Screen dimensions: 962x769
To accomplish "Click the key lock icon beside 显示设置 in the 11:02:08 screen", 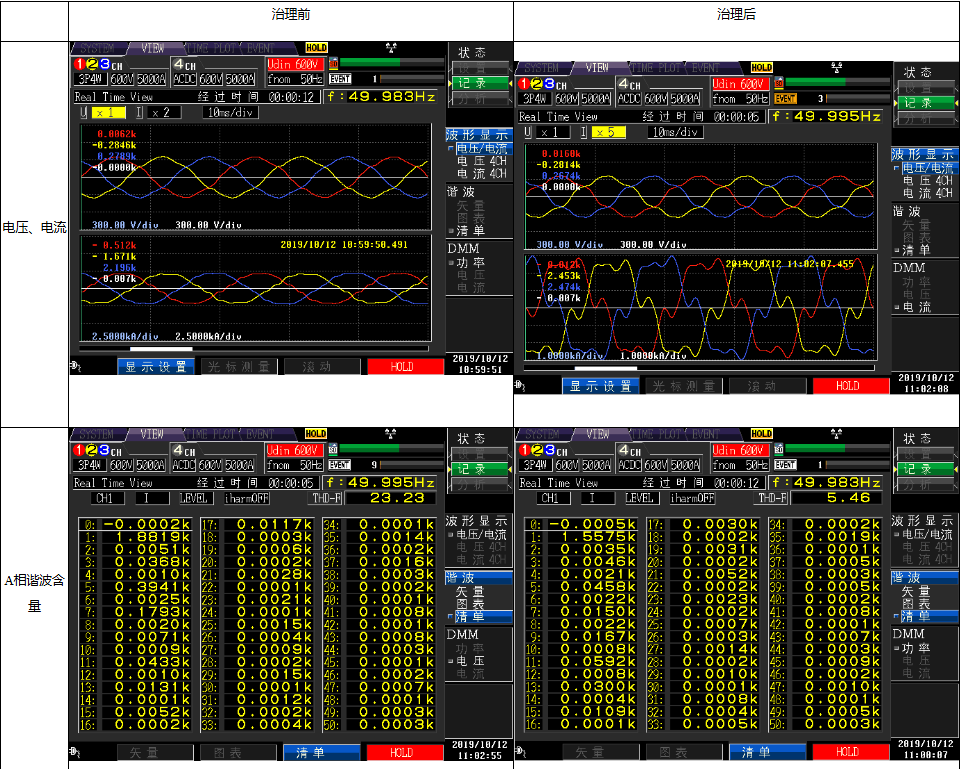I will pyautogui.click(x=521, y=385).
